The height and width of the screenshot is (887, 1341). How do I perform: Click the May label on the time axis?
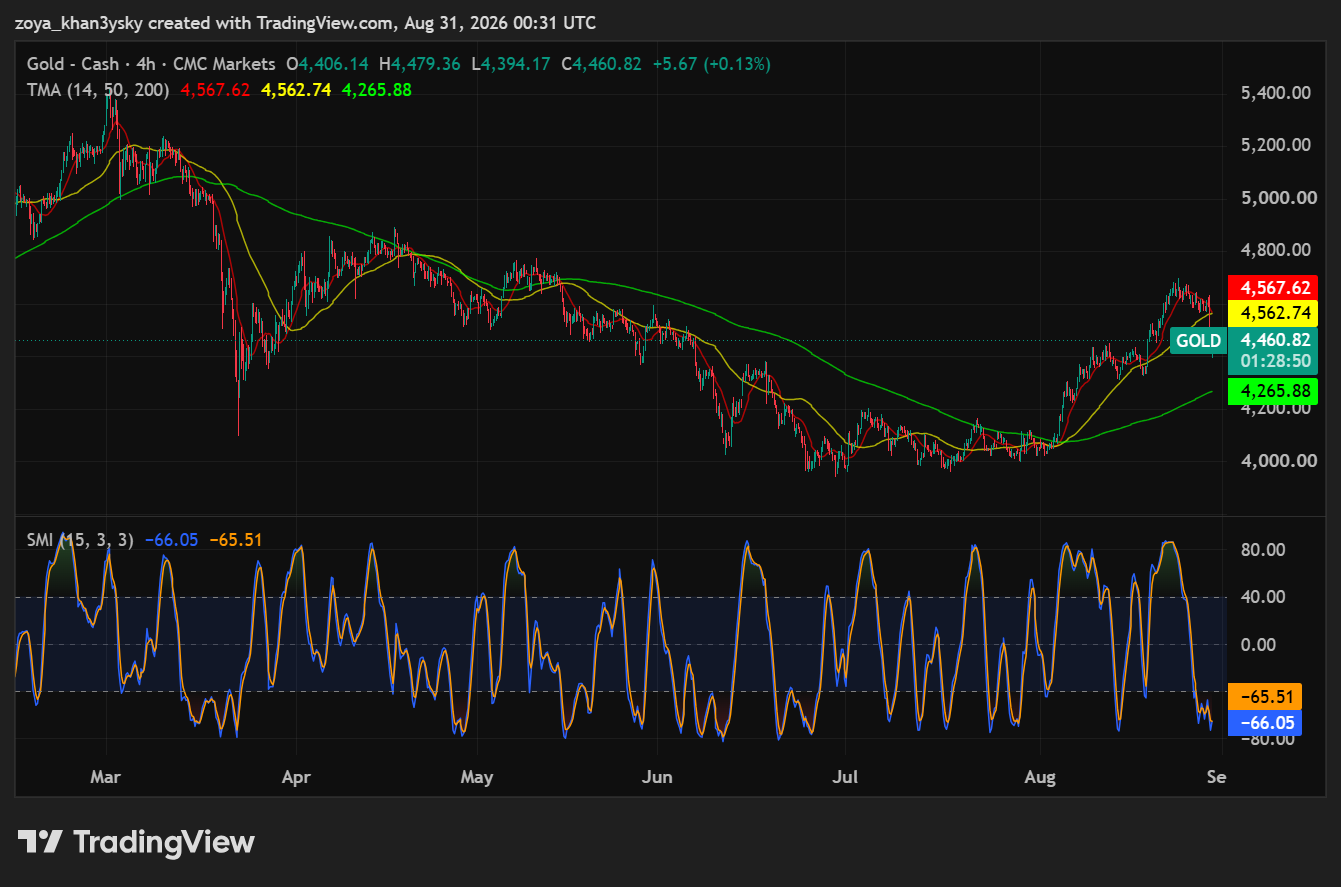coord(478,777)
